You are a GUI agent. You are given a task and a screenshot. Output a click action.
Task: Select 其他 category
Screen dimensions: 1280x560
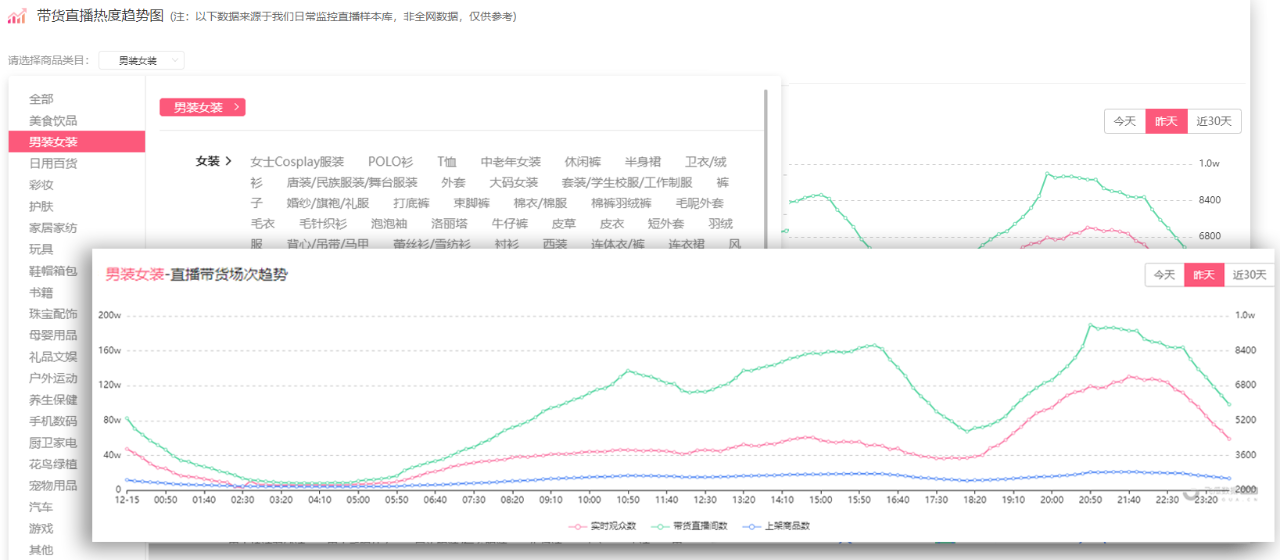[41, 550]
